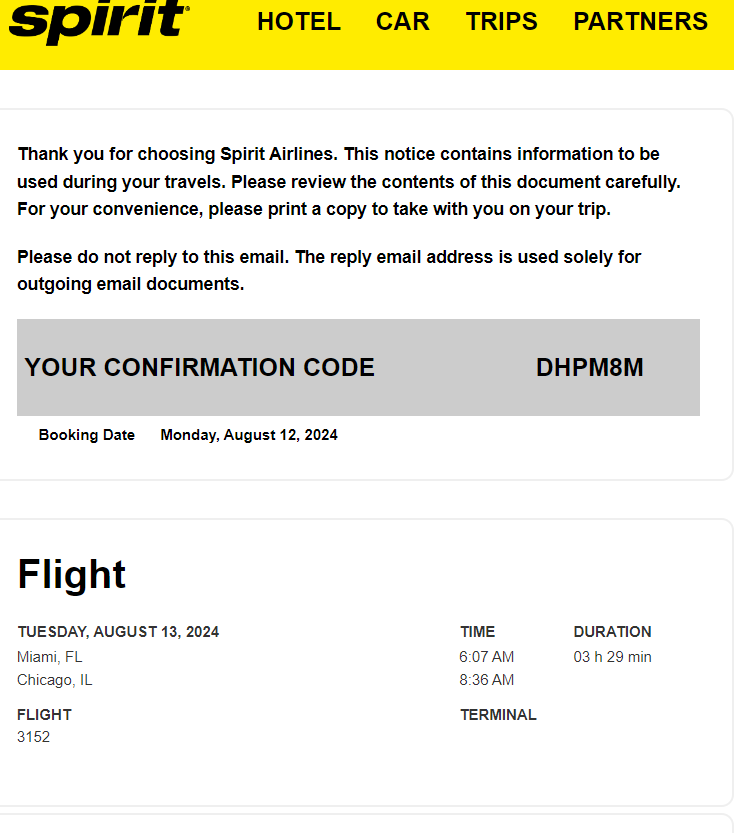Screen dimensions: 753x833
Task: Click the Spirit logo
Action: click(99, 21)
